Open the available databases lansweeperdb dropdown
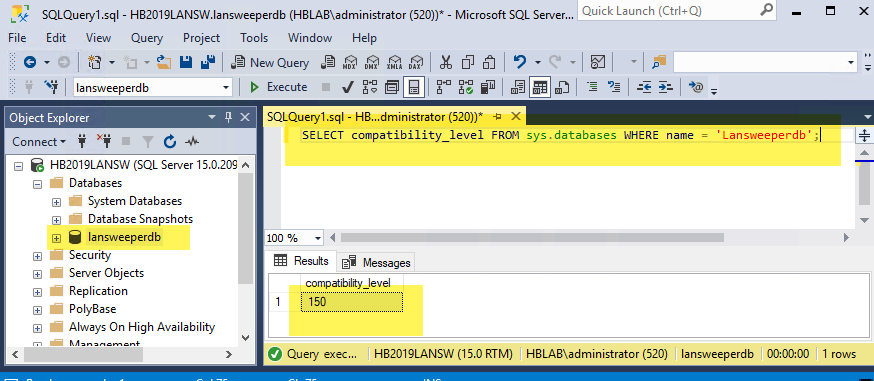Viewport: 874px width, 381px height. (226, 87)
